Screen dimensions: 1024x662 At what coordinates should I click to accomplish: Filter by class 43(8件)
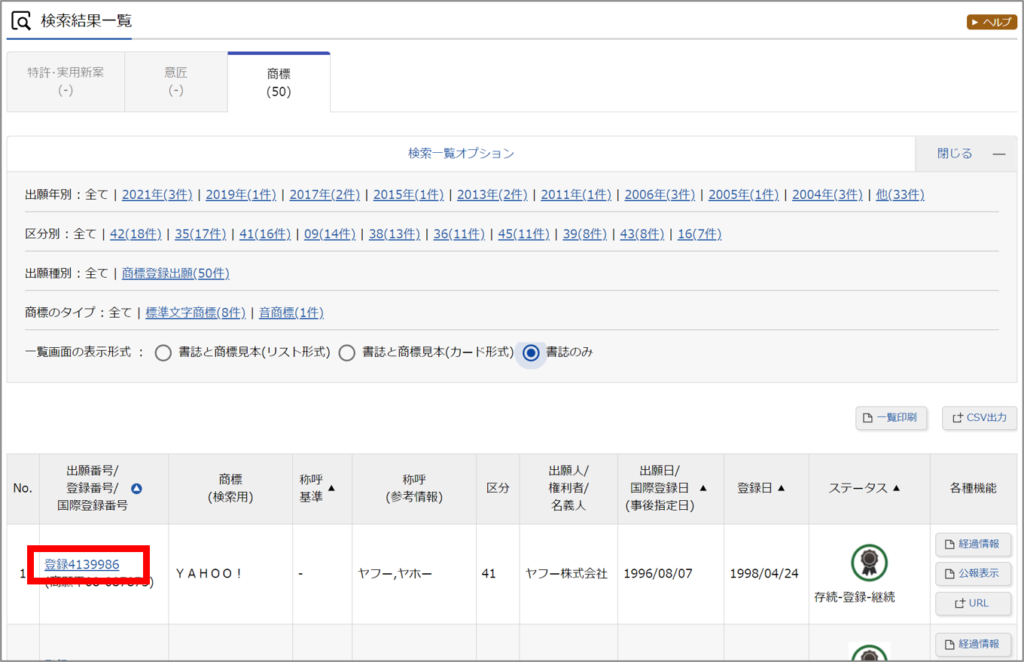pos(642,234)
